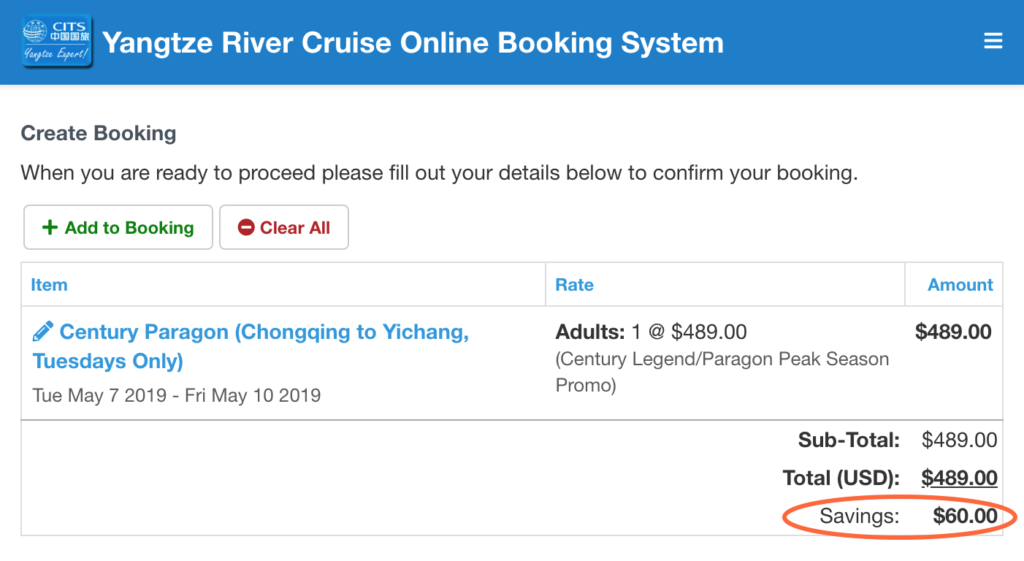Click the Amount column header
The image size is (1024, 561).
tap(960, 285)
